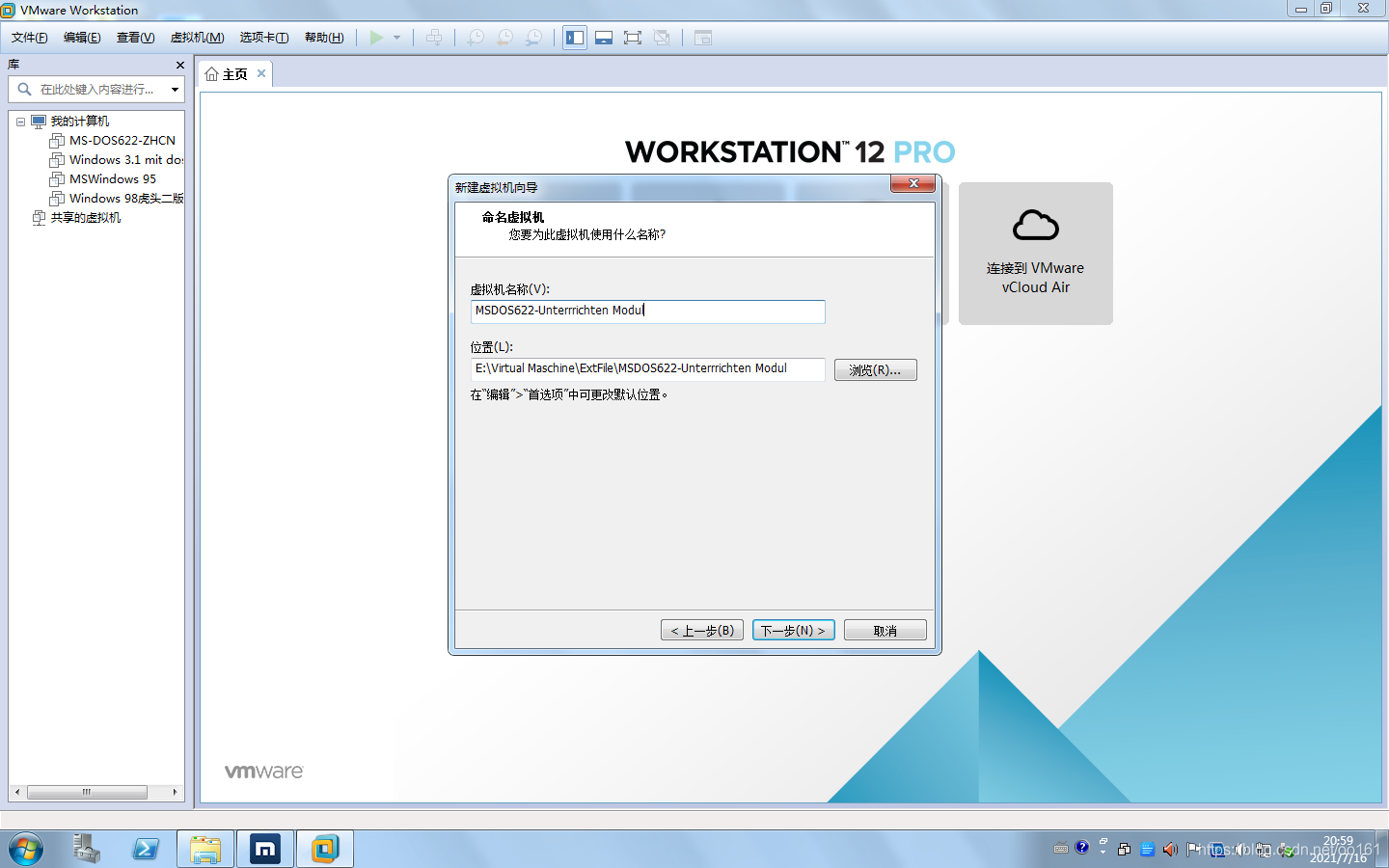Screen dimensions: 1389x868
Task: Open the 虚拟机 menu
Action: (x=197, y=38)
